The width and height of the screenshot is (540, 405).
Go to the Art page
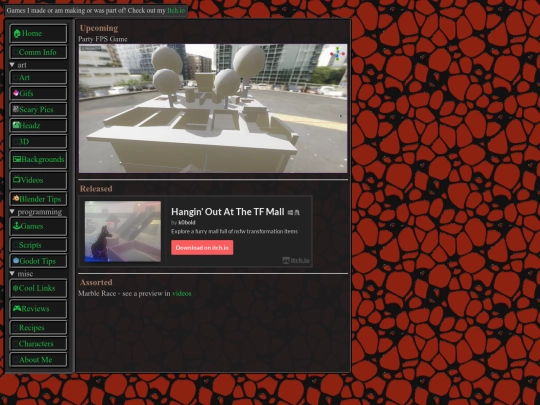pos(38,77)
